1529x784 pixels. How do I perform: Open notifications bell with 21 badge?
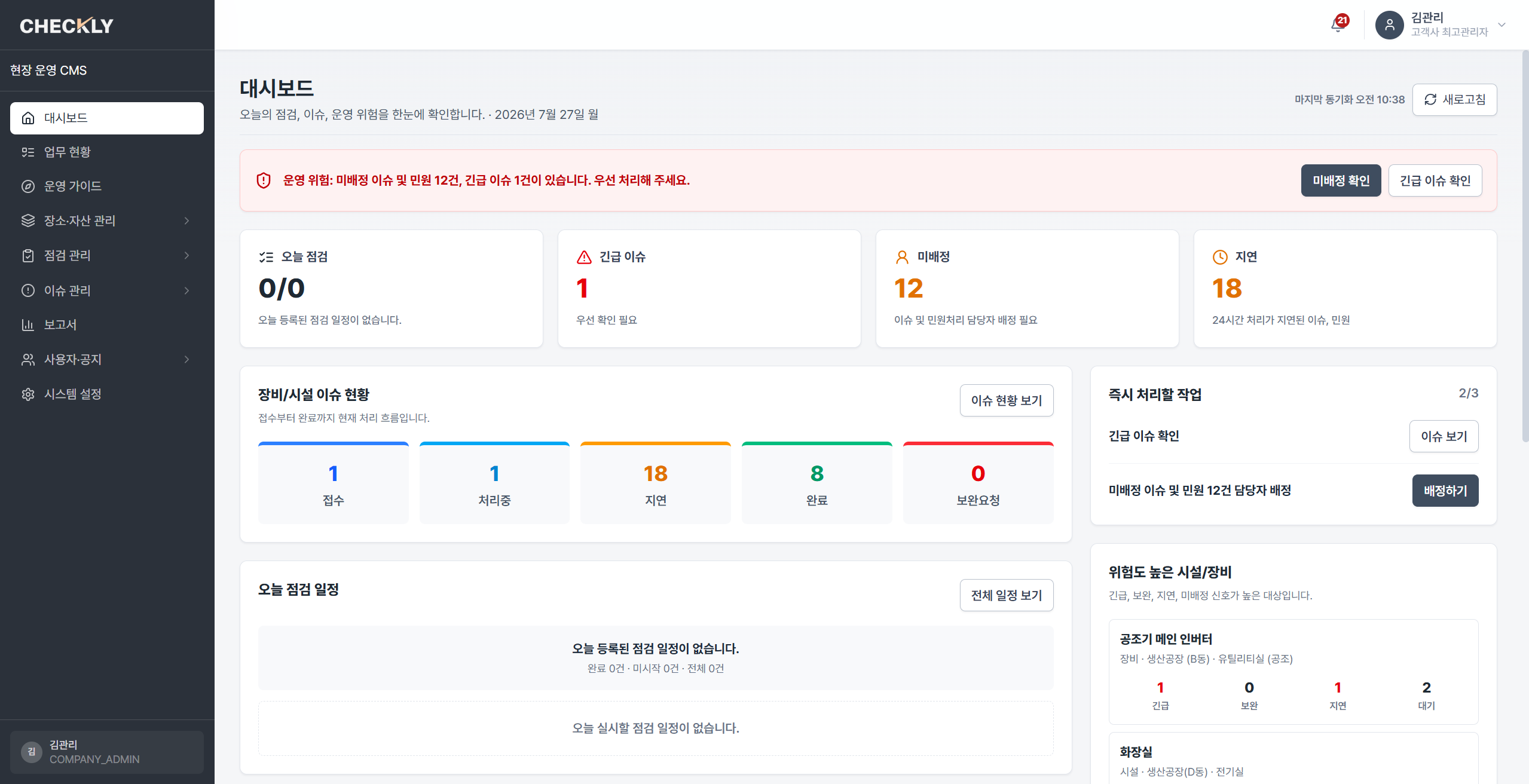pyautogui.click(x=1338, y=25)
